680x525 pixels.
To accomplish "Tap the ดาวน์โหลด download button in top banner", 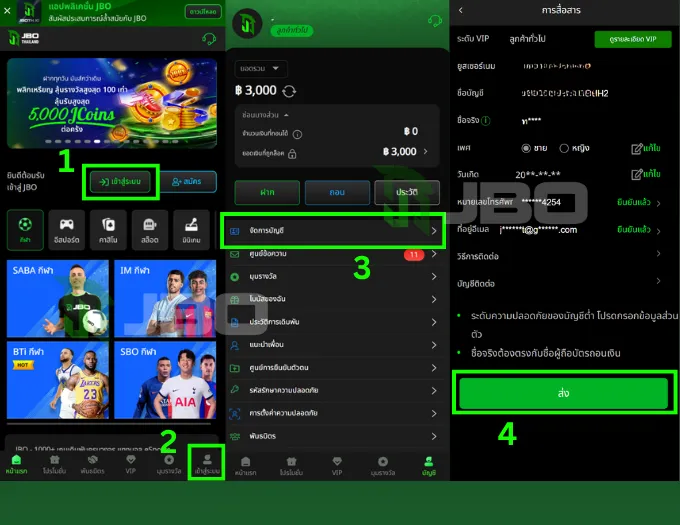I will pyautogui.click(x=203, y=12).
